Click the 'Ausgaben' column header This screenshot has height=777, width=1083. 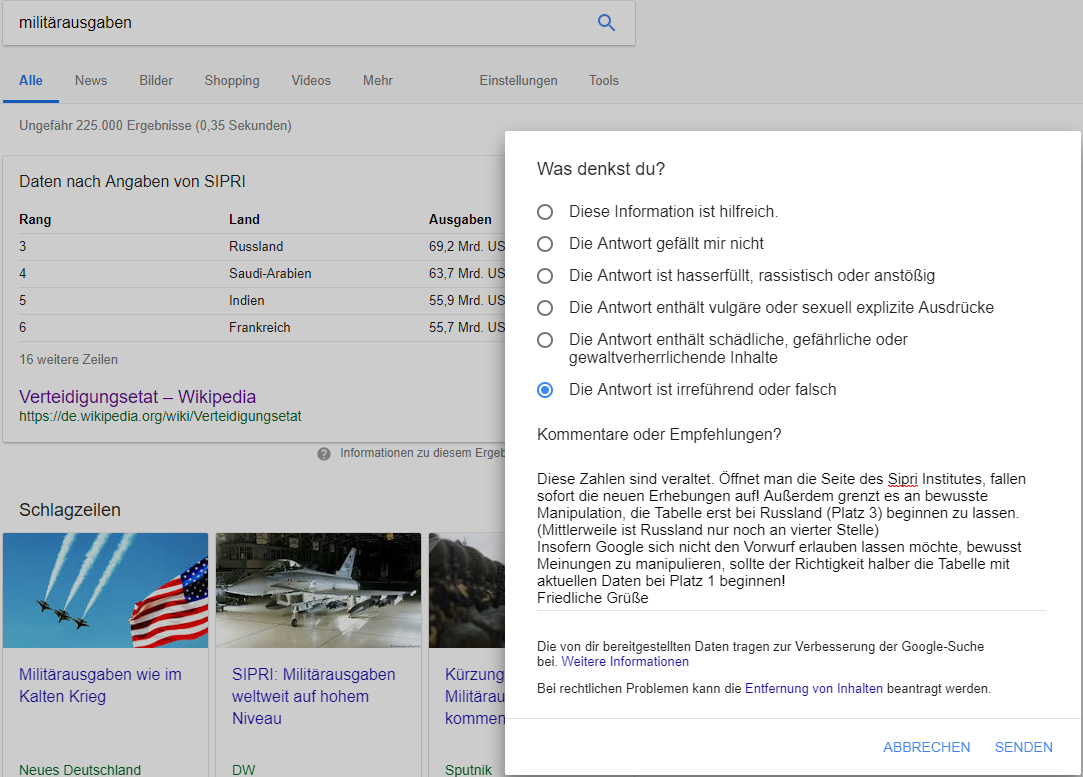pyautogui.click(x=460, y=220)
